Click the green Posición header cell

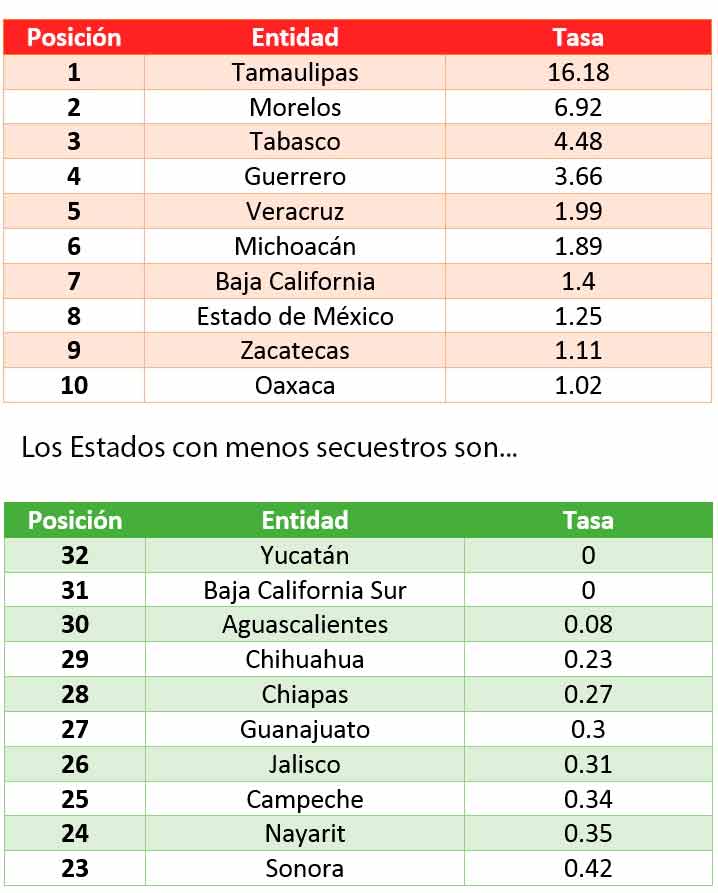tap(75, 520)
